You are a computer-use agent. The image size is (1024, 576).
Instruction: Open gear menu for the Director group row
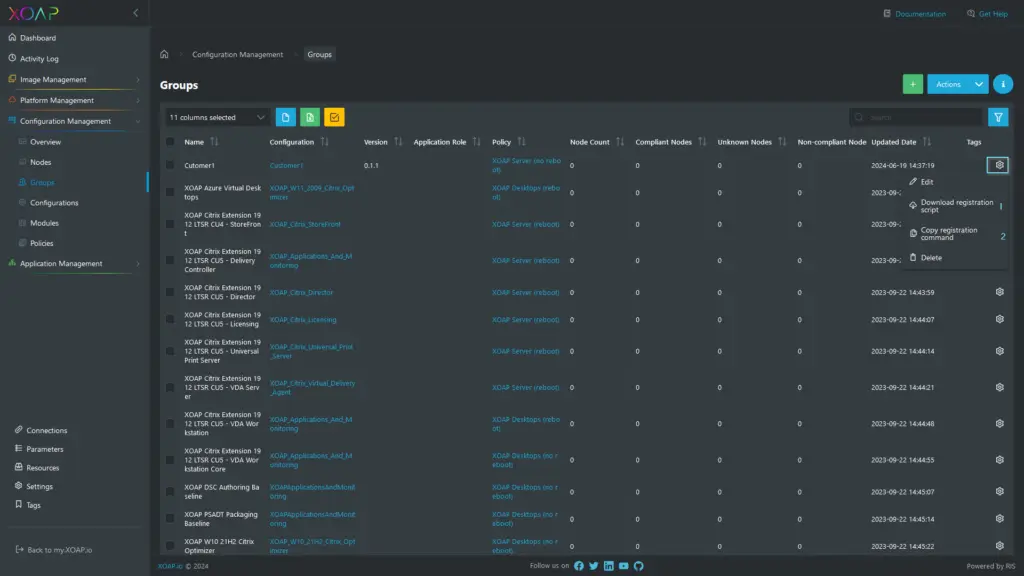(x=999, y=292)
